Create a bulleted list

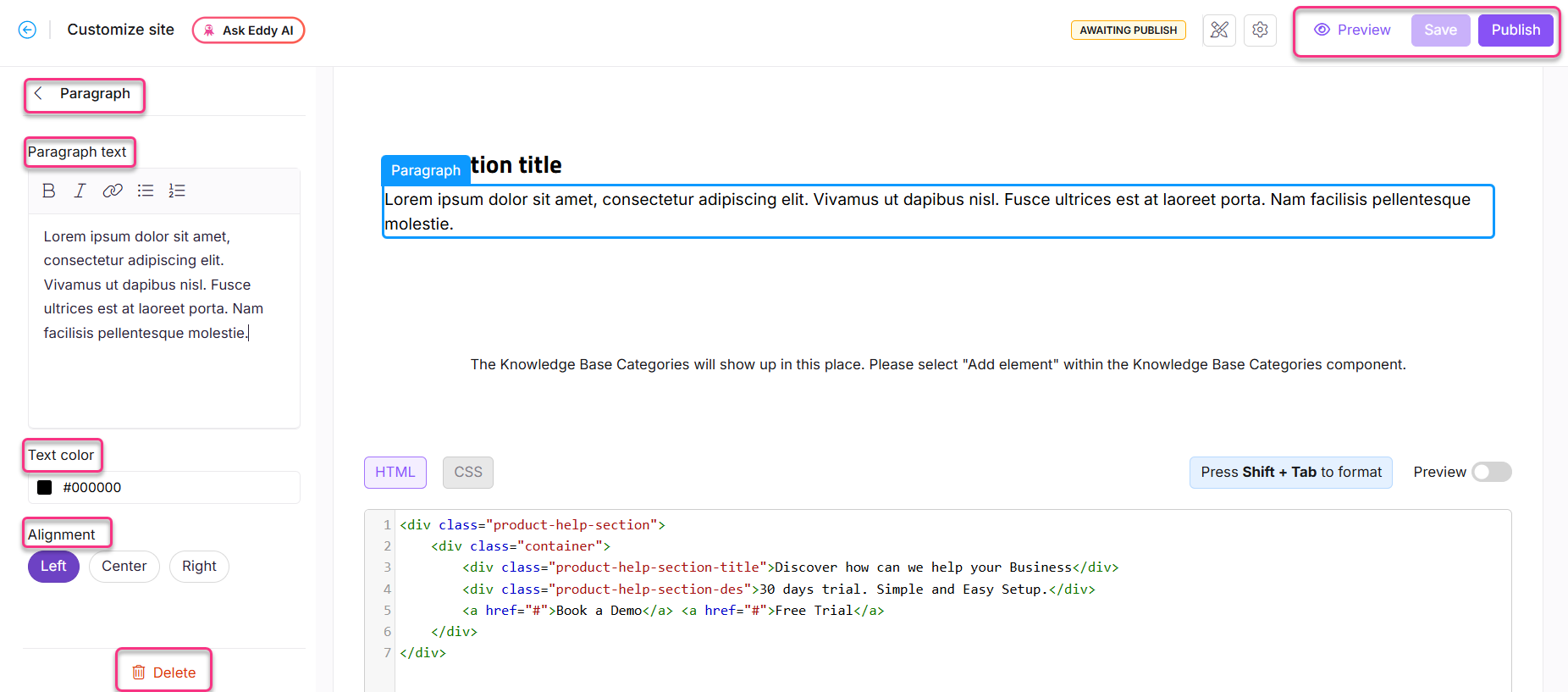146,191
